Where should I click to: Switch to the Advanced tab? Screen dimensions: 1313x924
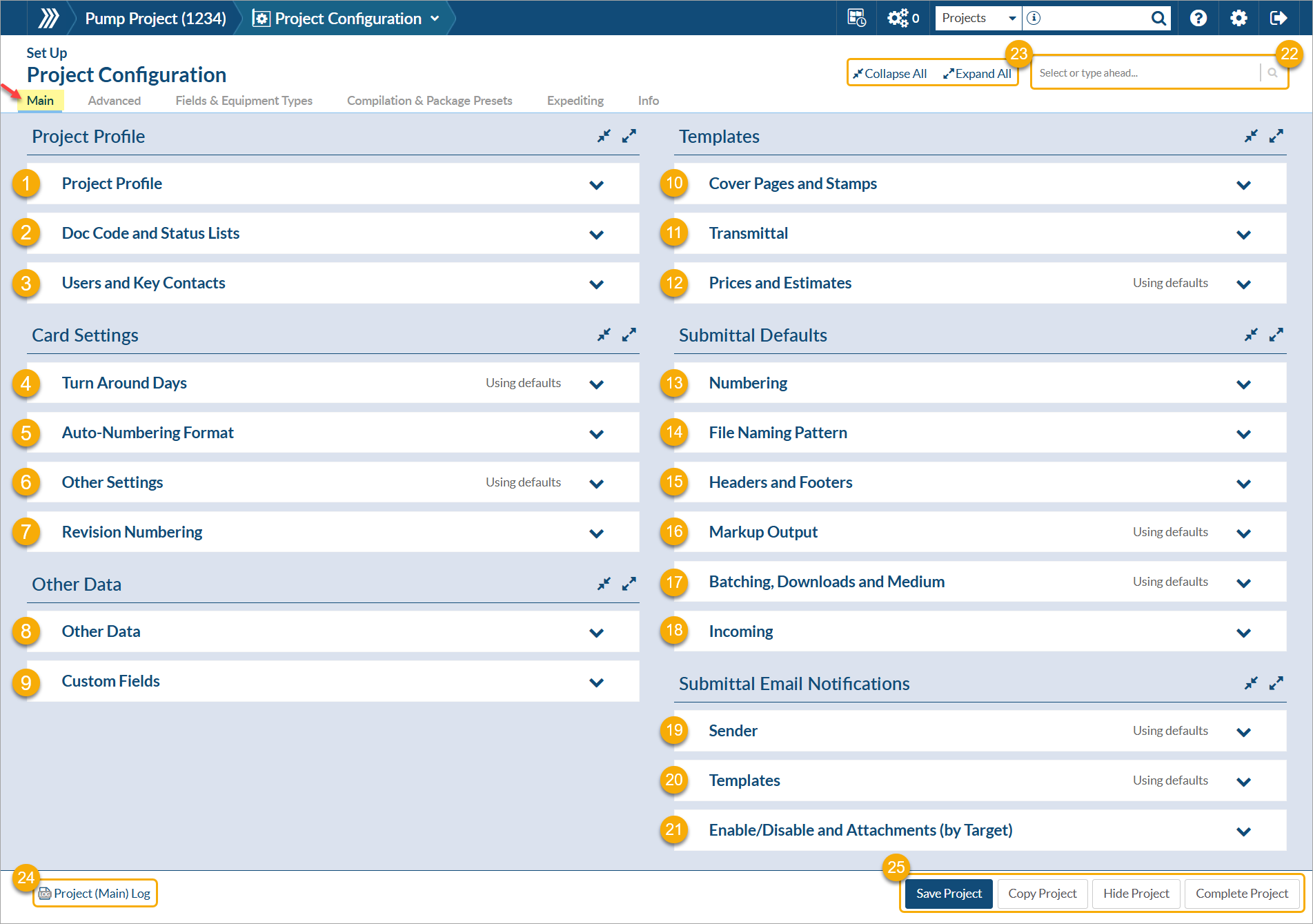[115, 101]
